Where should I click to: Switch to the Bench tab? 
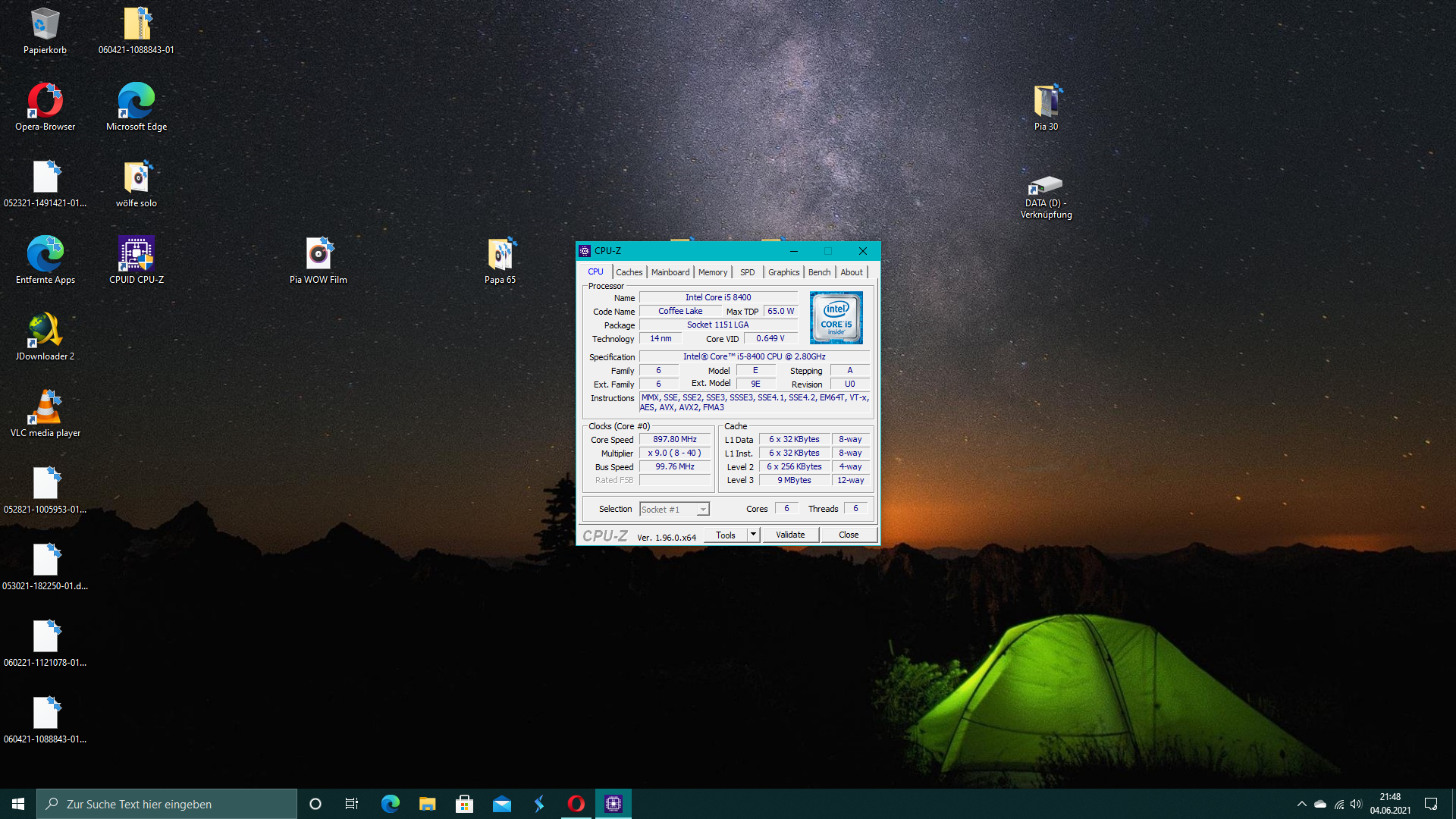click(818, 271)
